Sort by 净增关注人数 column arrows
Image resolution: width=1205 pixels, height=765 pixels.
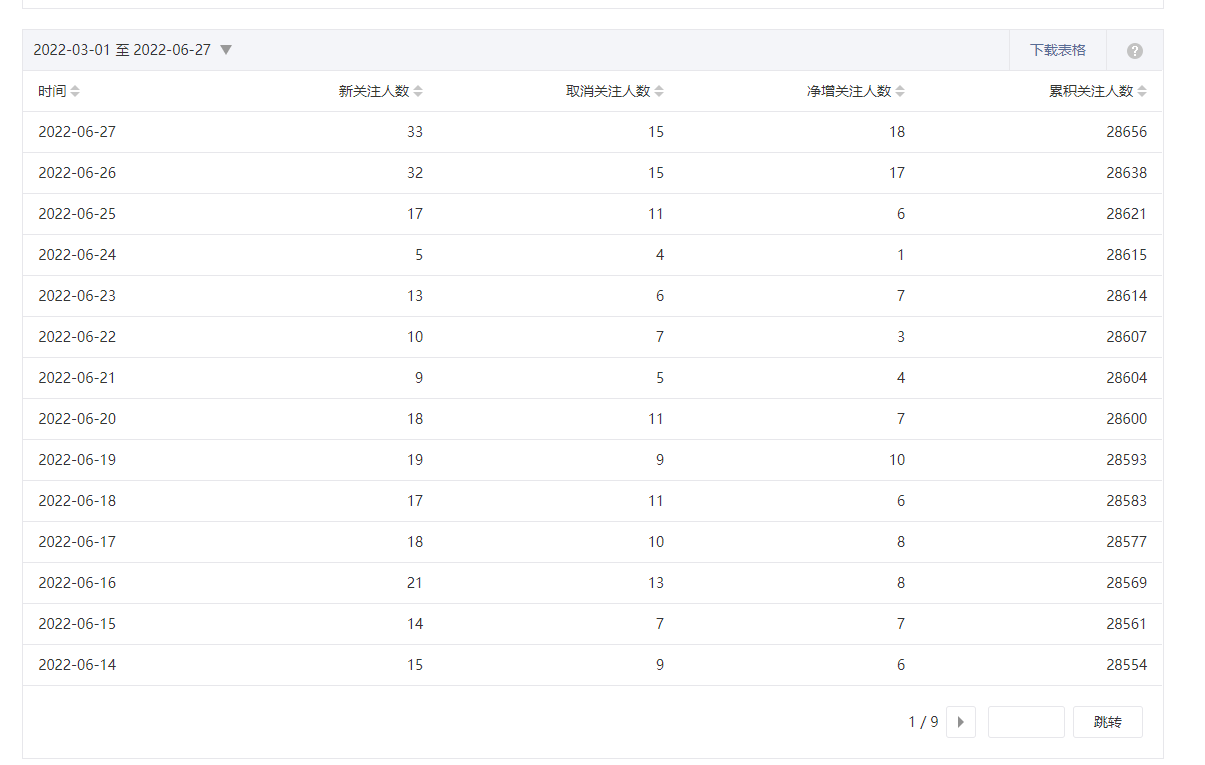tap(900, 91)
